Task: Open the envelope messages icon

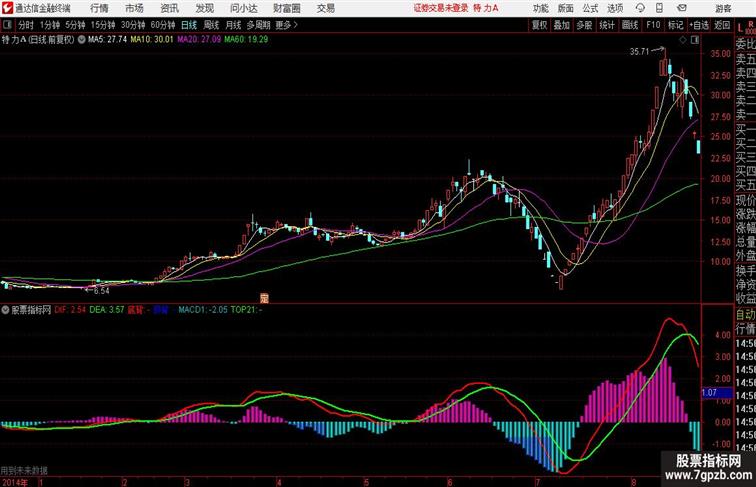Action: tap(682, 8)
